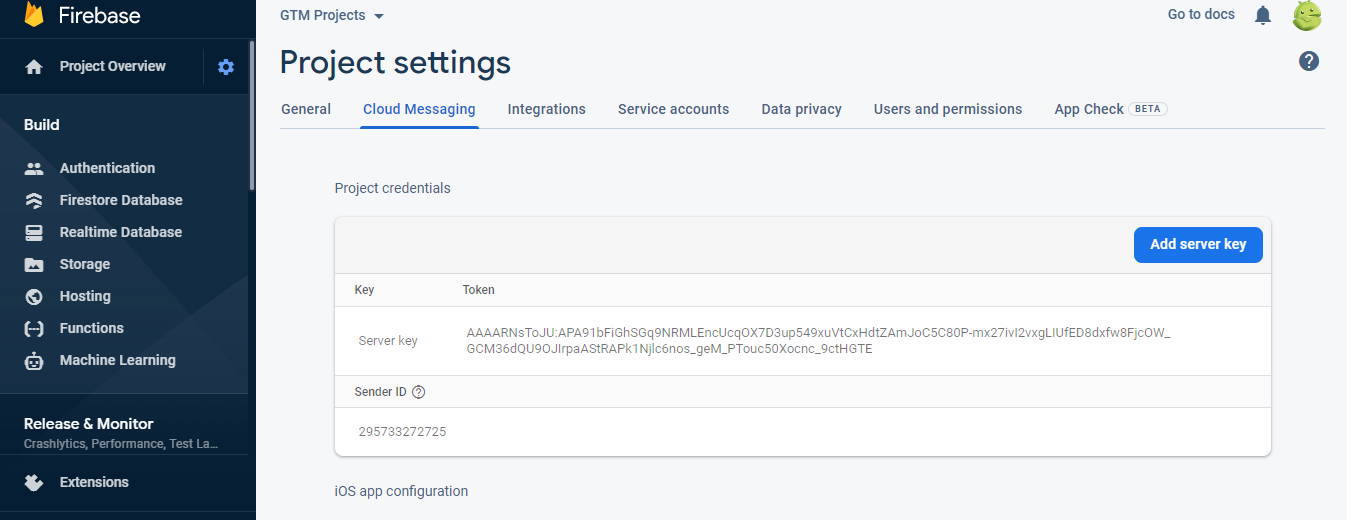This screenshot has width=1347, height=520.
Task: Click the Storage folder icon
Action: (x=34, y=264)
